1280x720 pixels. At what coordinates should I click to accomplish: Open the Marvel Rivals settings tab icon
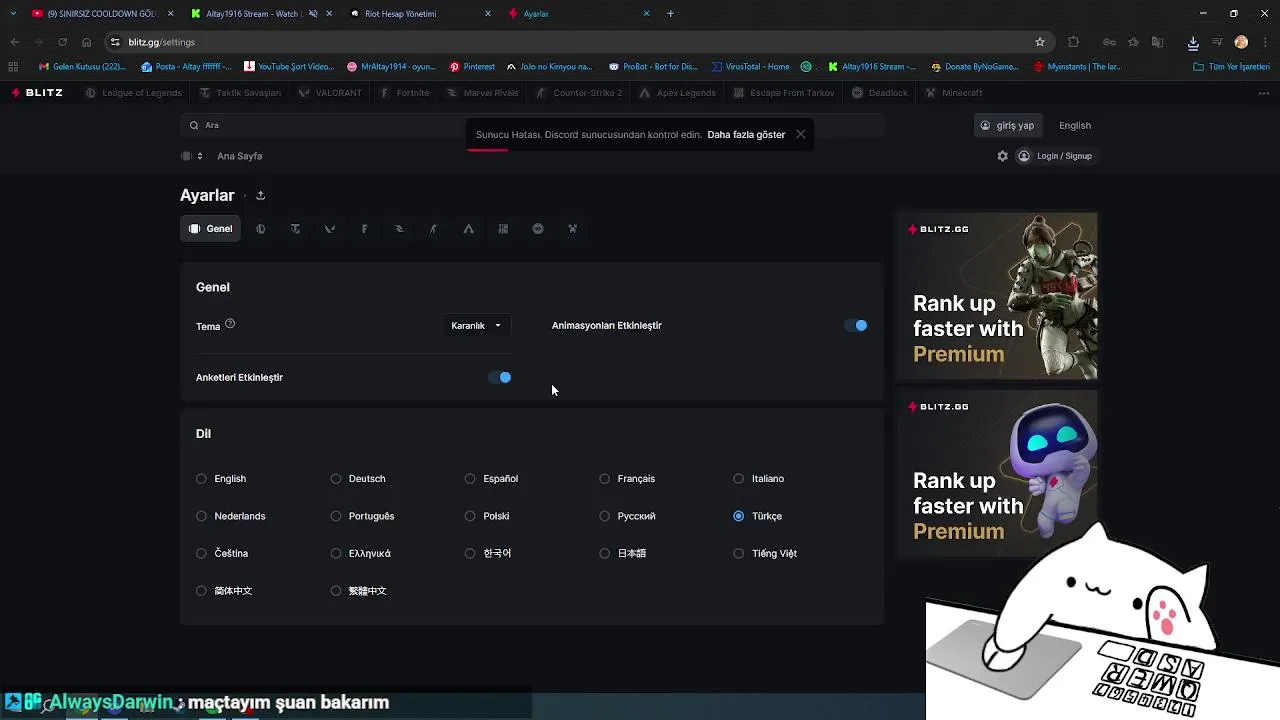pyautogui.click(x=399, y=229)
